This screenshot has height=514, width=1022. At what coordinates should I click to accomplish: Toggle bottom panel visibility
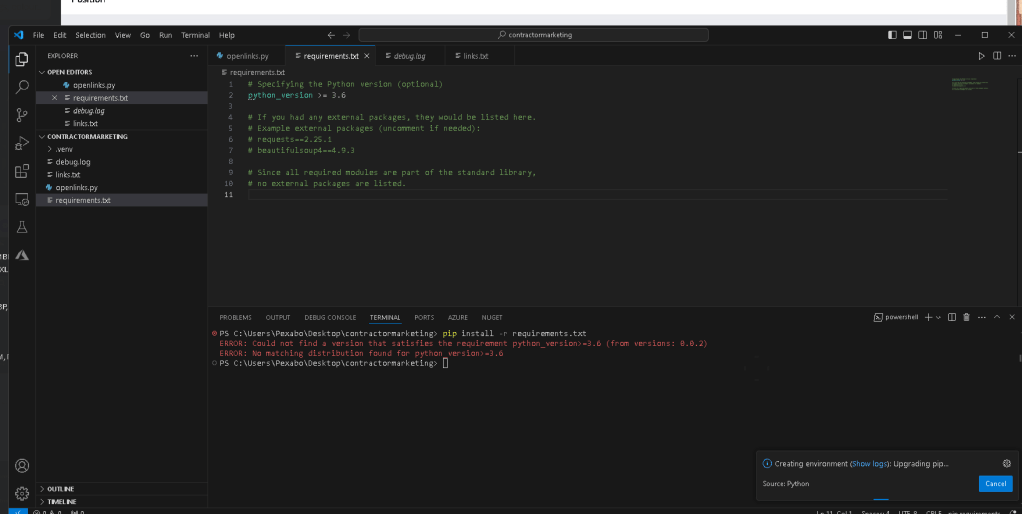point(907,35)
